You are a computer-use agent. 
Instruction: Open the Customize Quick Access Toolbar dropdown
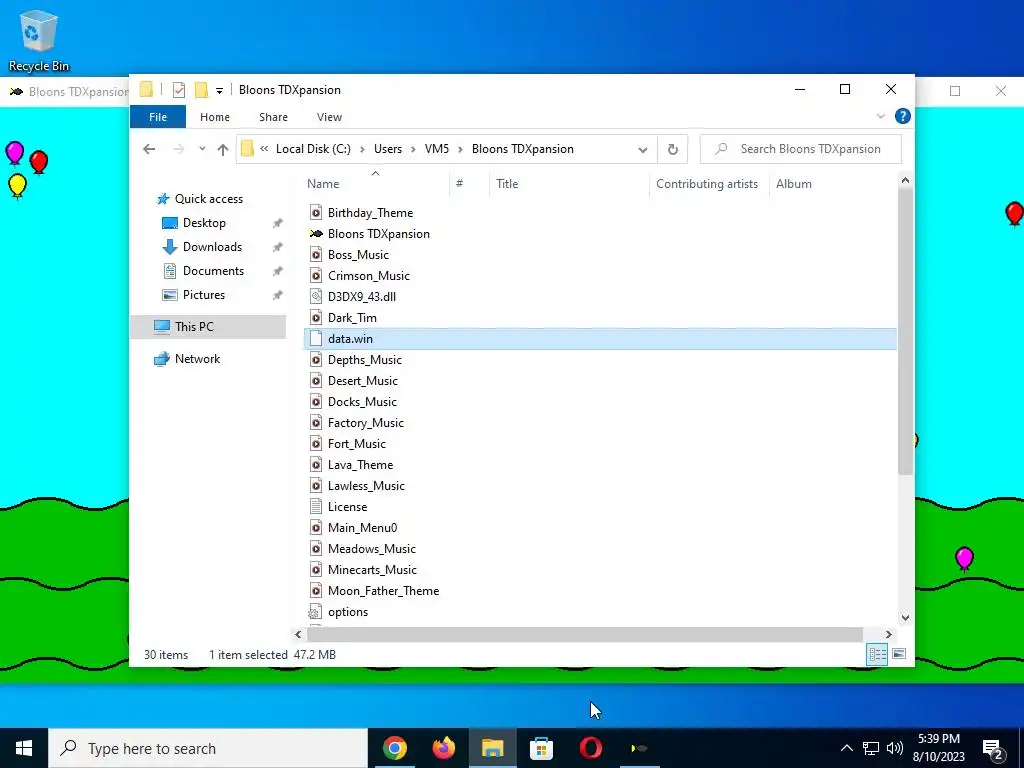click(219, 91)
